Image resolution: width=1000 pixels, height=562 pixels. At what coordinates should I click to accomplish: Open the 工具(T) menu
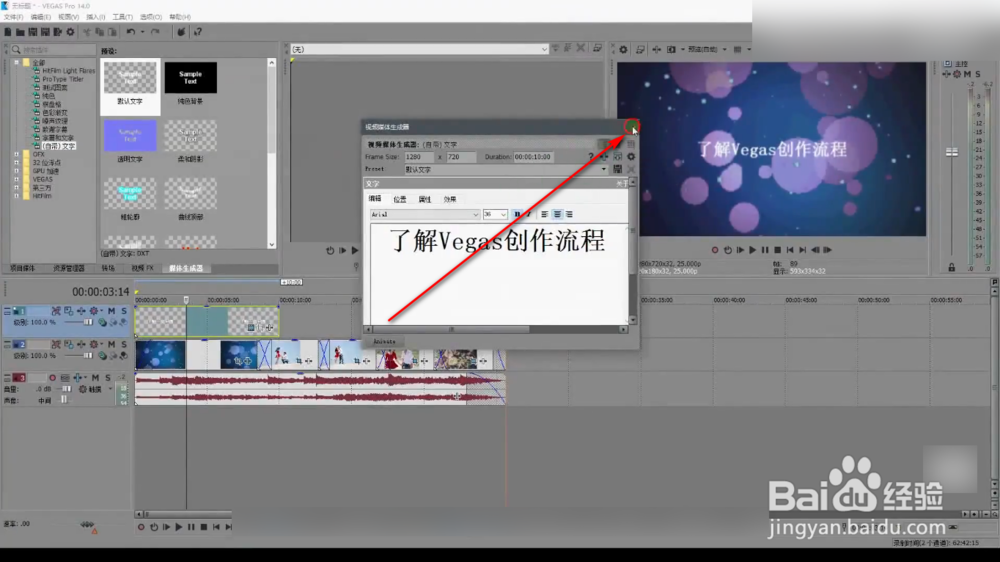(122, 17)
